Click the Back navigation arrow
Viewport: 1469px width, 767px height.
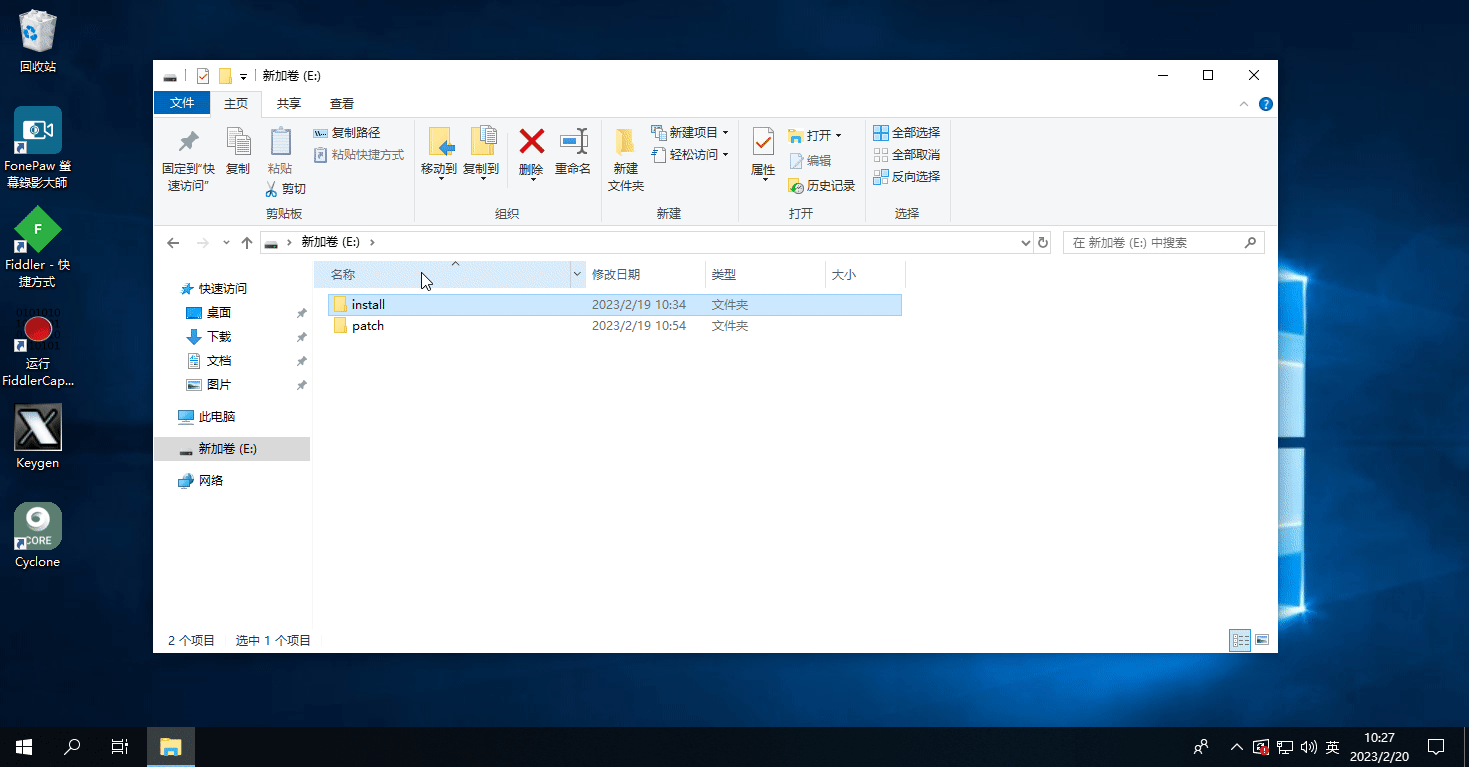(x=173, y=243)
